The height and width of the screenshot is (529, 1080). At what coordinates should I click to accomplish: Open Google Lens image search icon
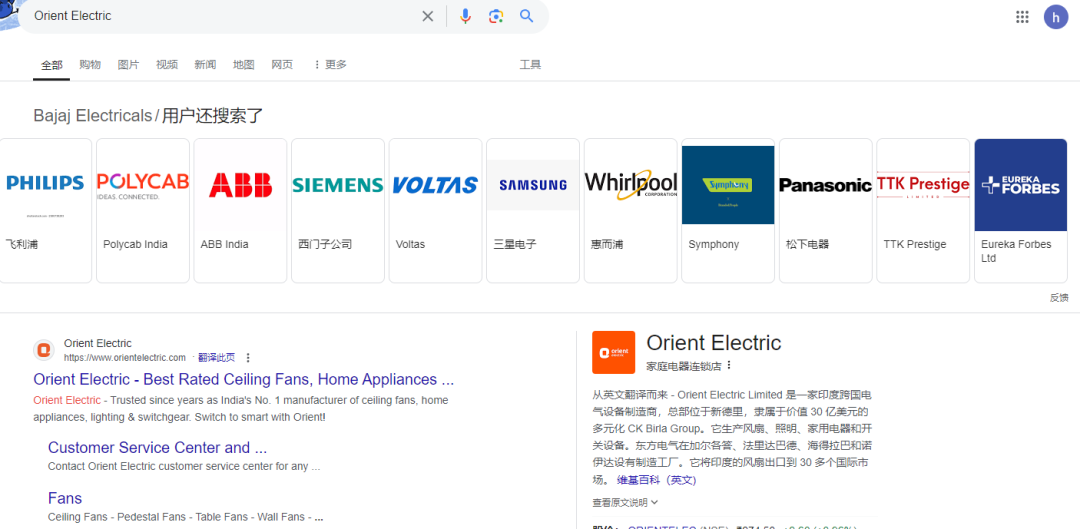[496, 17]
